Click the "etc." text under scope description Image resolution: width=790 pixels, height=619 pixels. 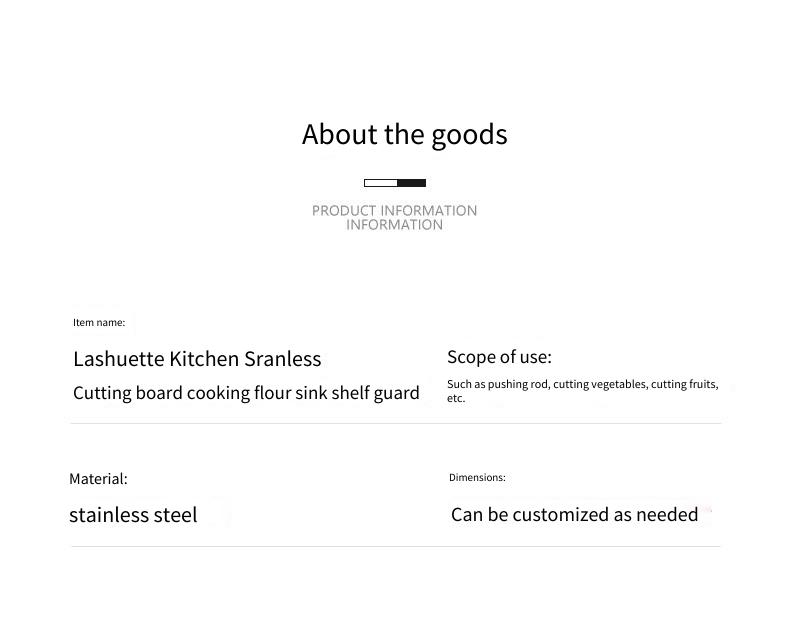(456, 398)
